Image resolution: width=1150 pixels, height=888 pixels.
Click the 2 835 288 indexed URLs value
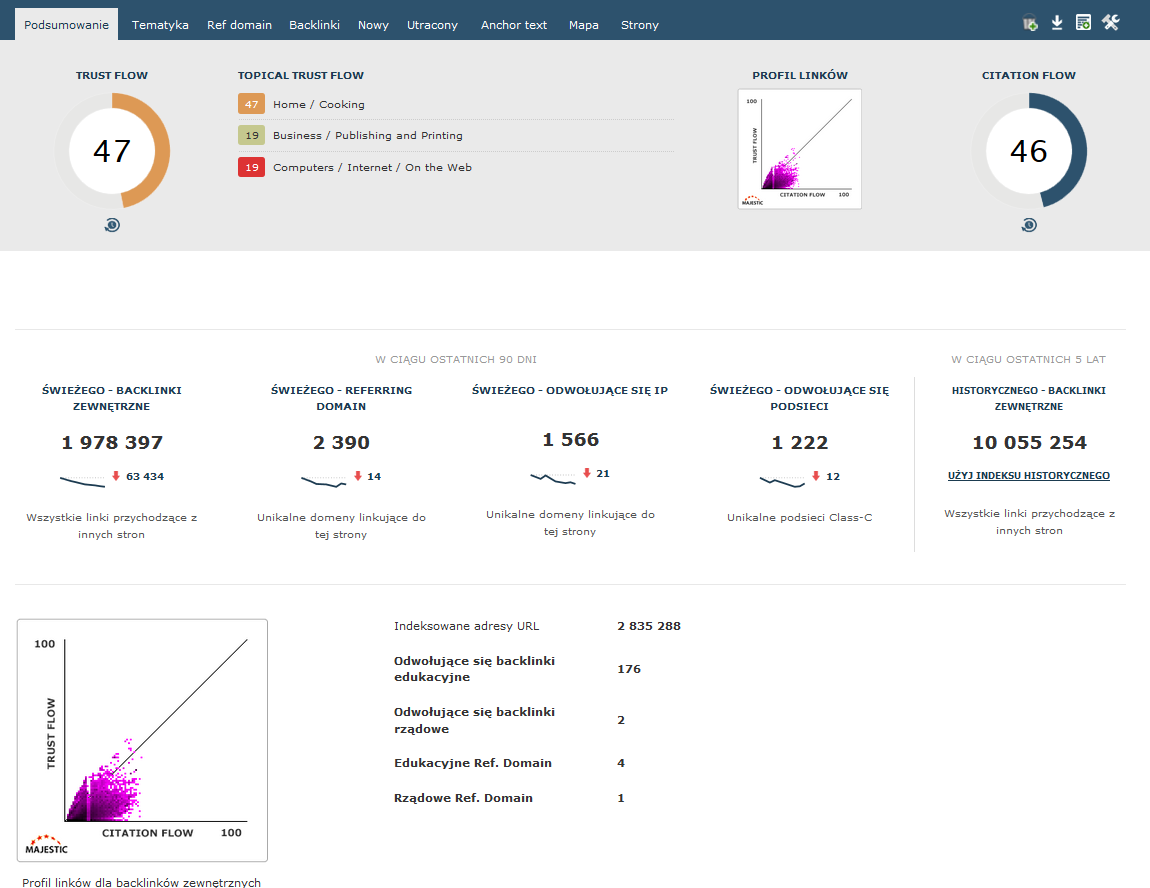(x=649, y=625)
